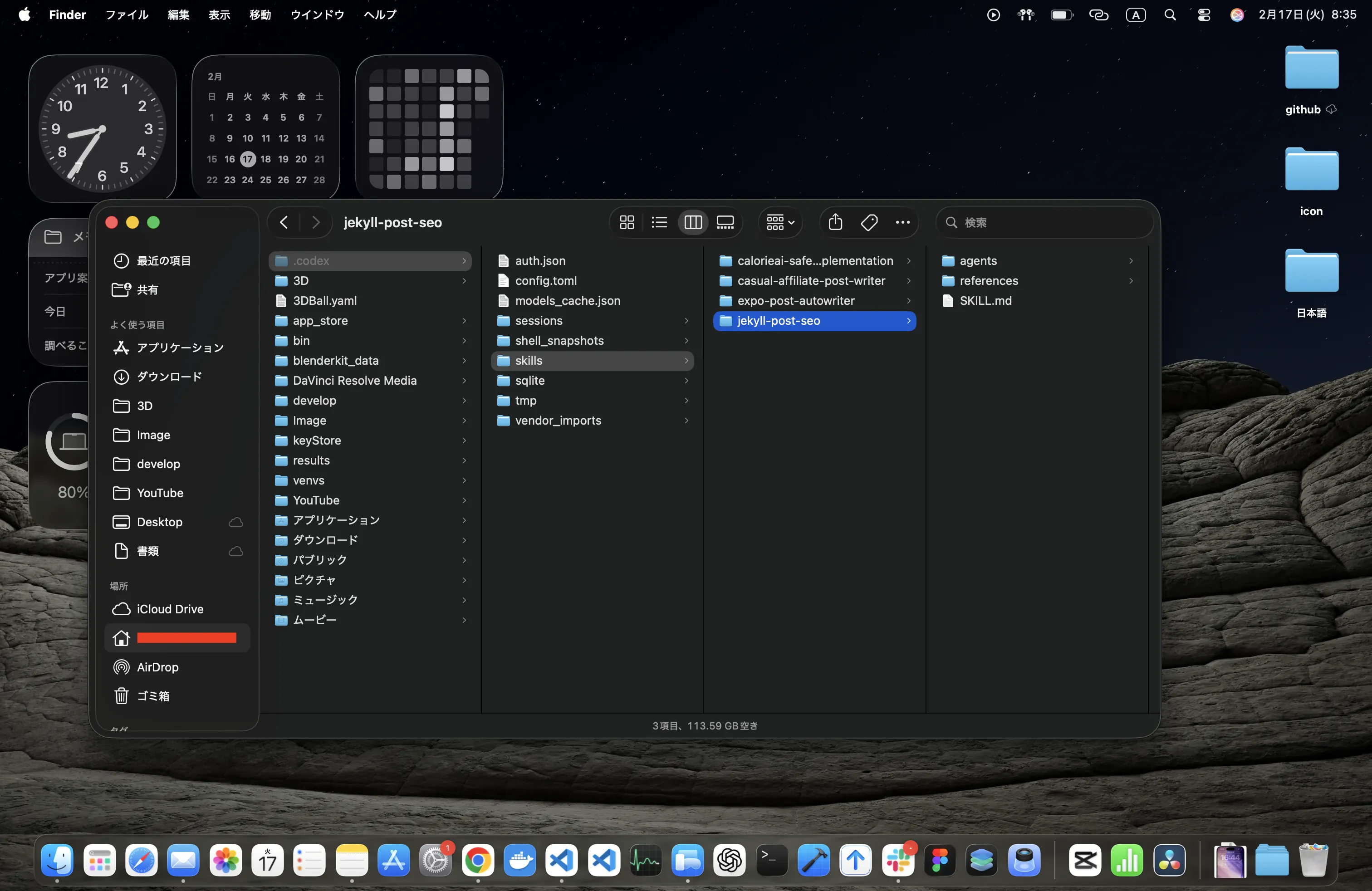
Task: Open AirDrop in the sidebar
Action: pos(157,667)
